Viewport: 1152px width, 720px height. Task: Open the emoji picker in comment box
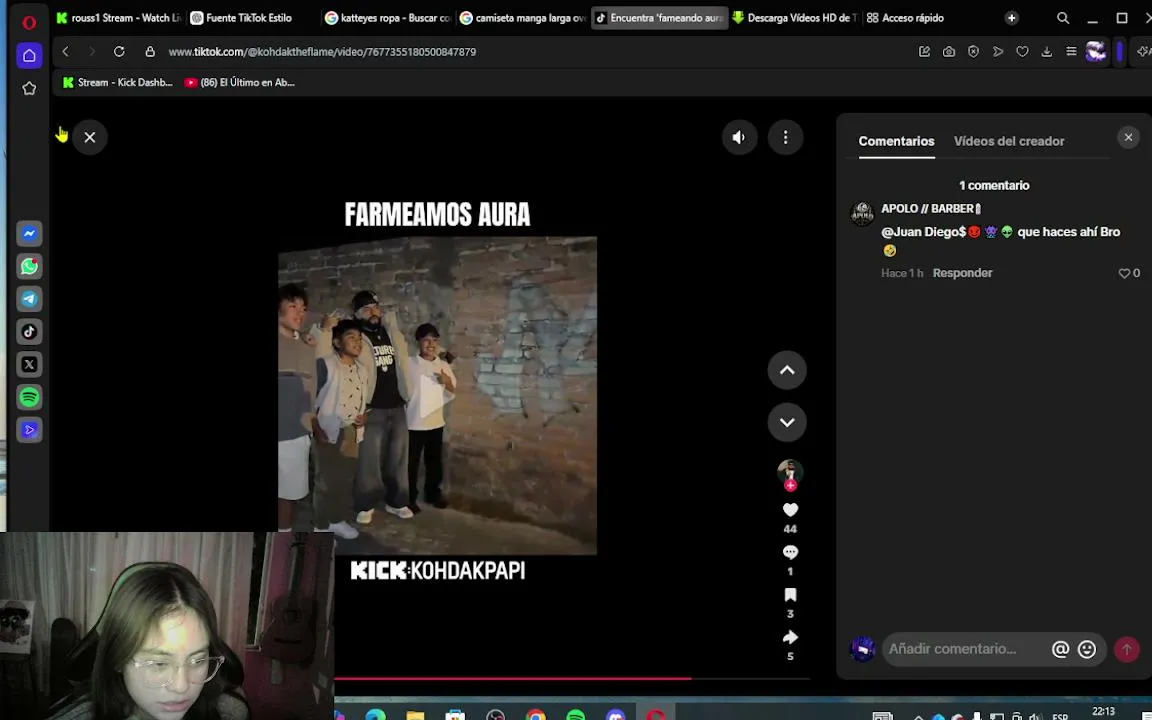[x=1087, y=649]
